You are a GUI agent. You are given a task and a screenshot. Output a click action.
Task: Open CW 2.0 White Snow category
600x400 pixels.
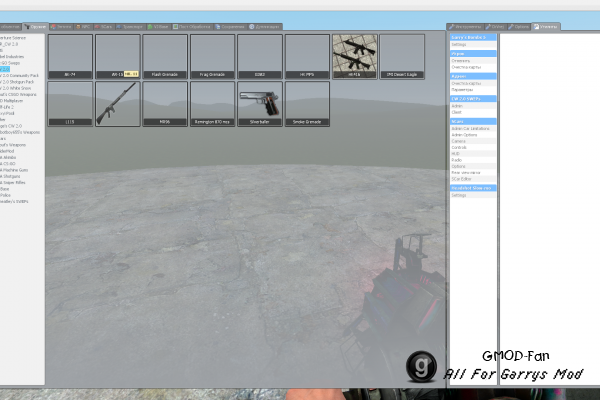click(16, 88)
